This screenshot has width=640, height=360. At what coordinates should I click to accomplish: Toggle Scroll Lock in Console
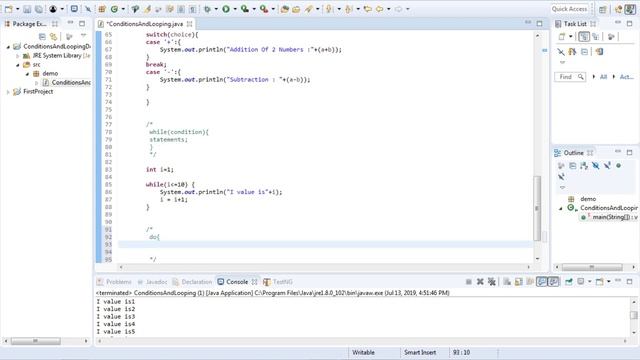[x=518, y=282]
